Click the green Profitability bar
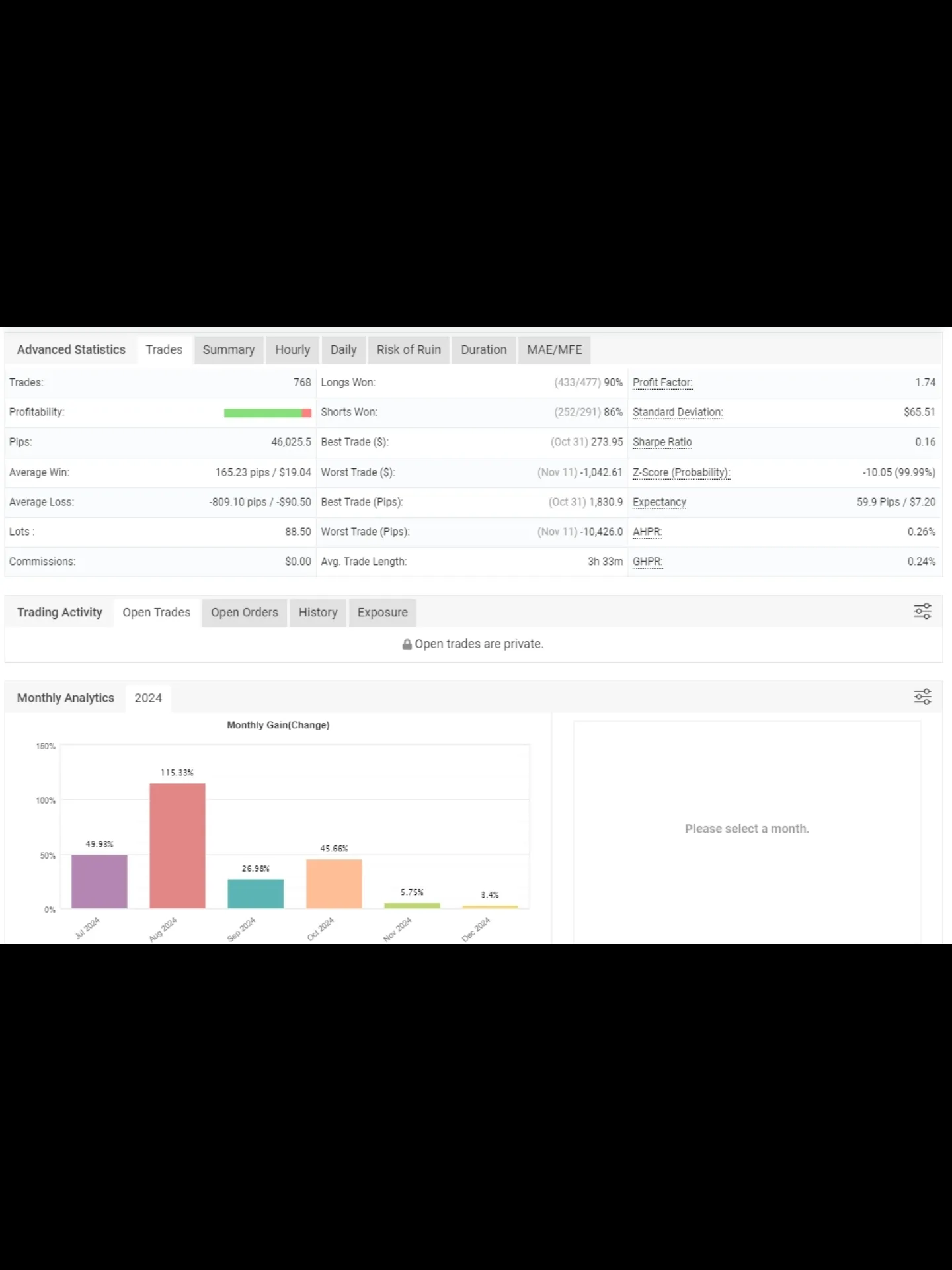 click(262, 413)
